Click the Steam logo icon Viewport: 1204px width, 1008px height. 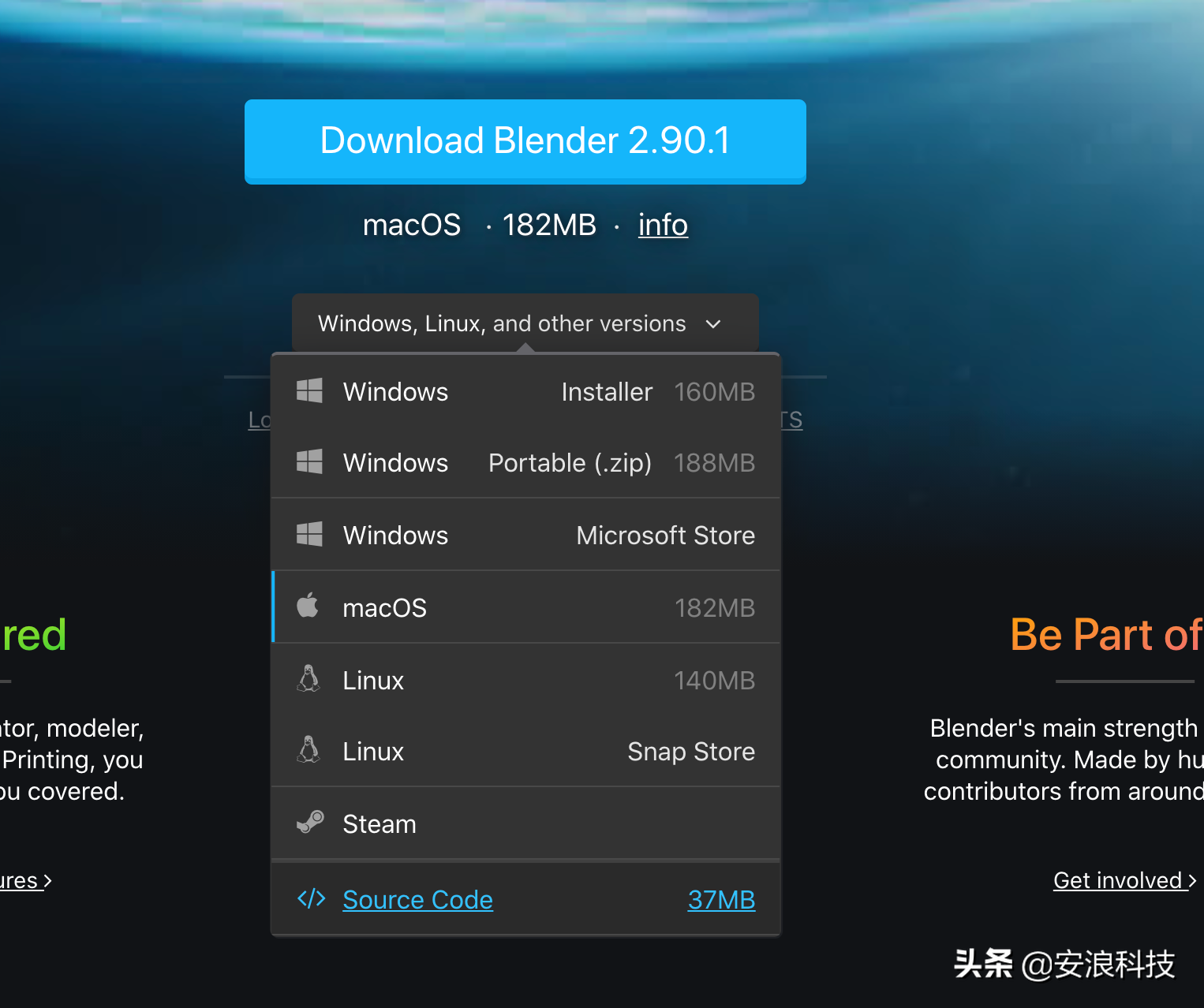click(310, 823)
